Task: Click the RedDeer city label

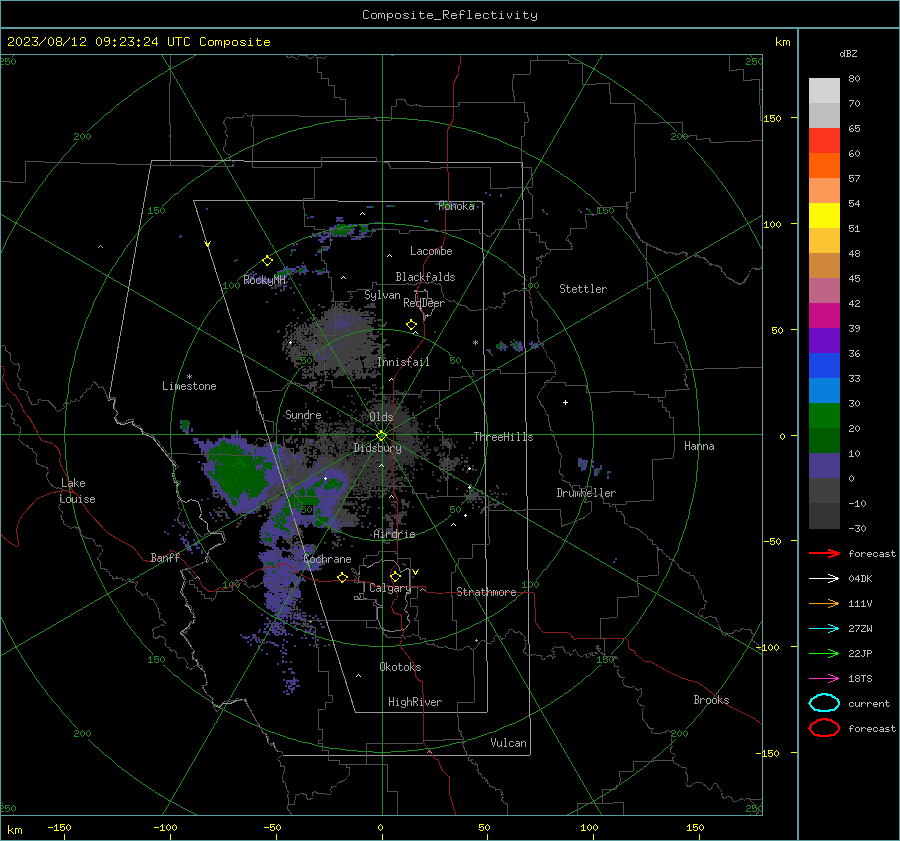Action: pyautogui.click(x=424, y=303)
